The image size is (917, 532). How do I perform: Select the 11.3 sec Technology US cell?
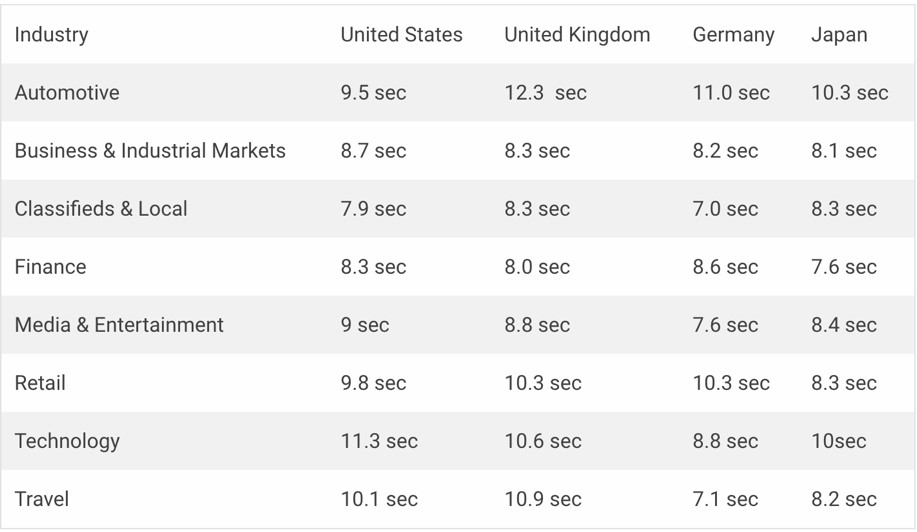click(380, 441)
